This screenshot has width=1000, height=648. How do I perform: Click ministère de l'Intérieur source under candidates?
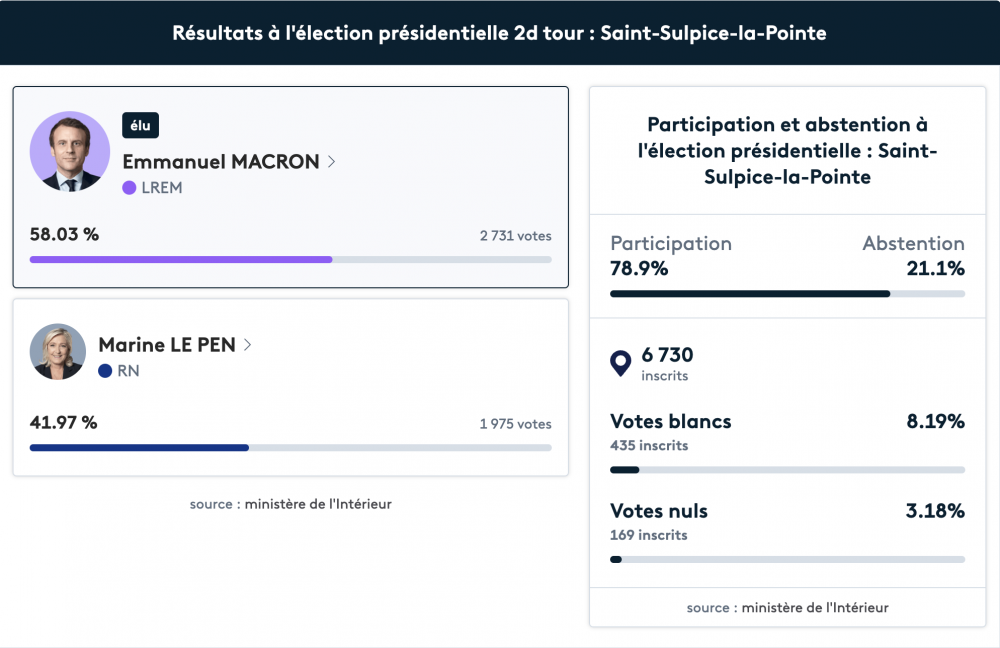[318, 504]
